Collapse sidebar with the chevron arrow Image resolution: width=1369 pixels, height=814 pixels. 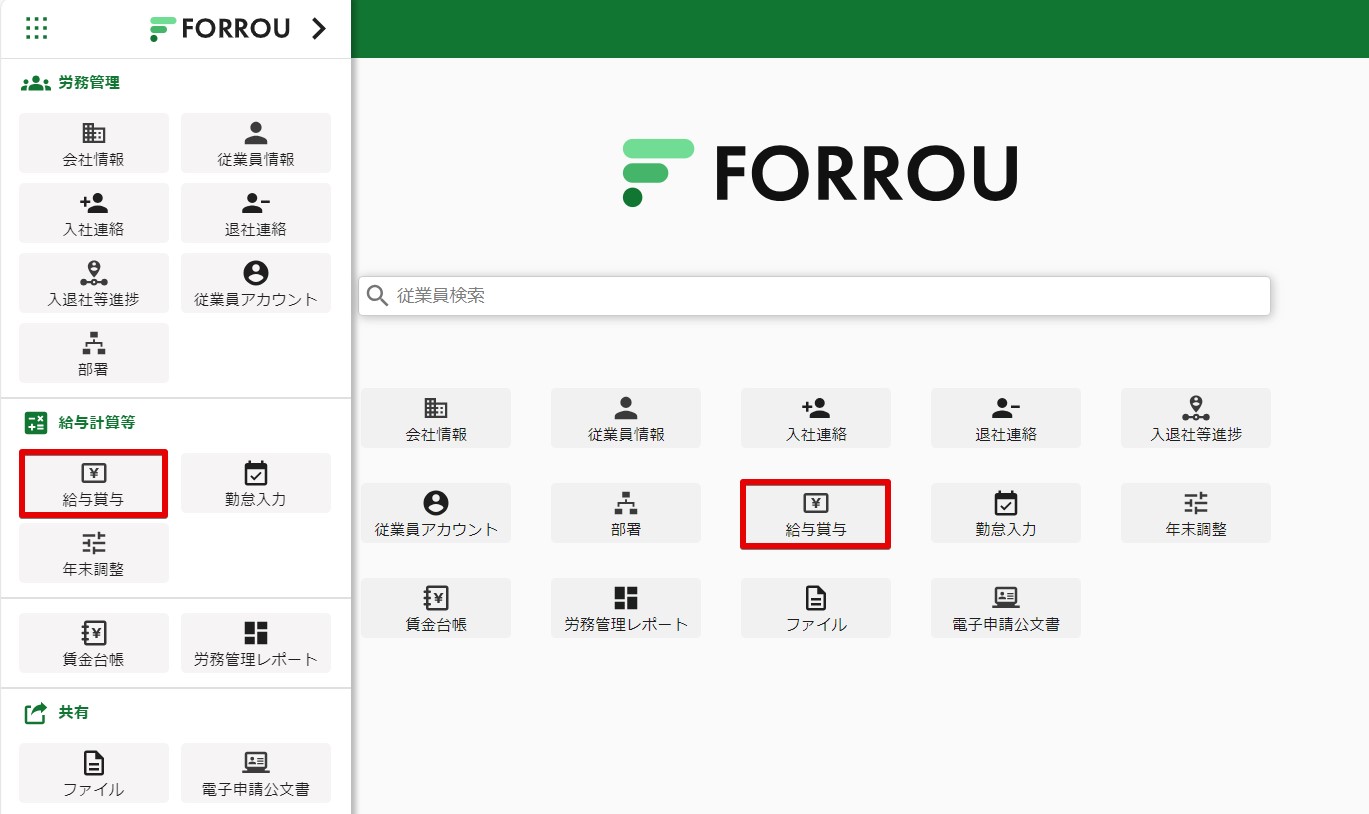[319, 29]
